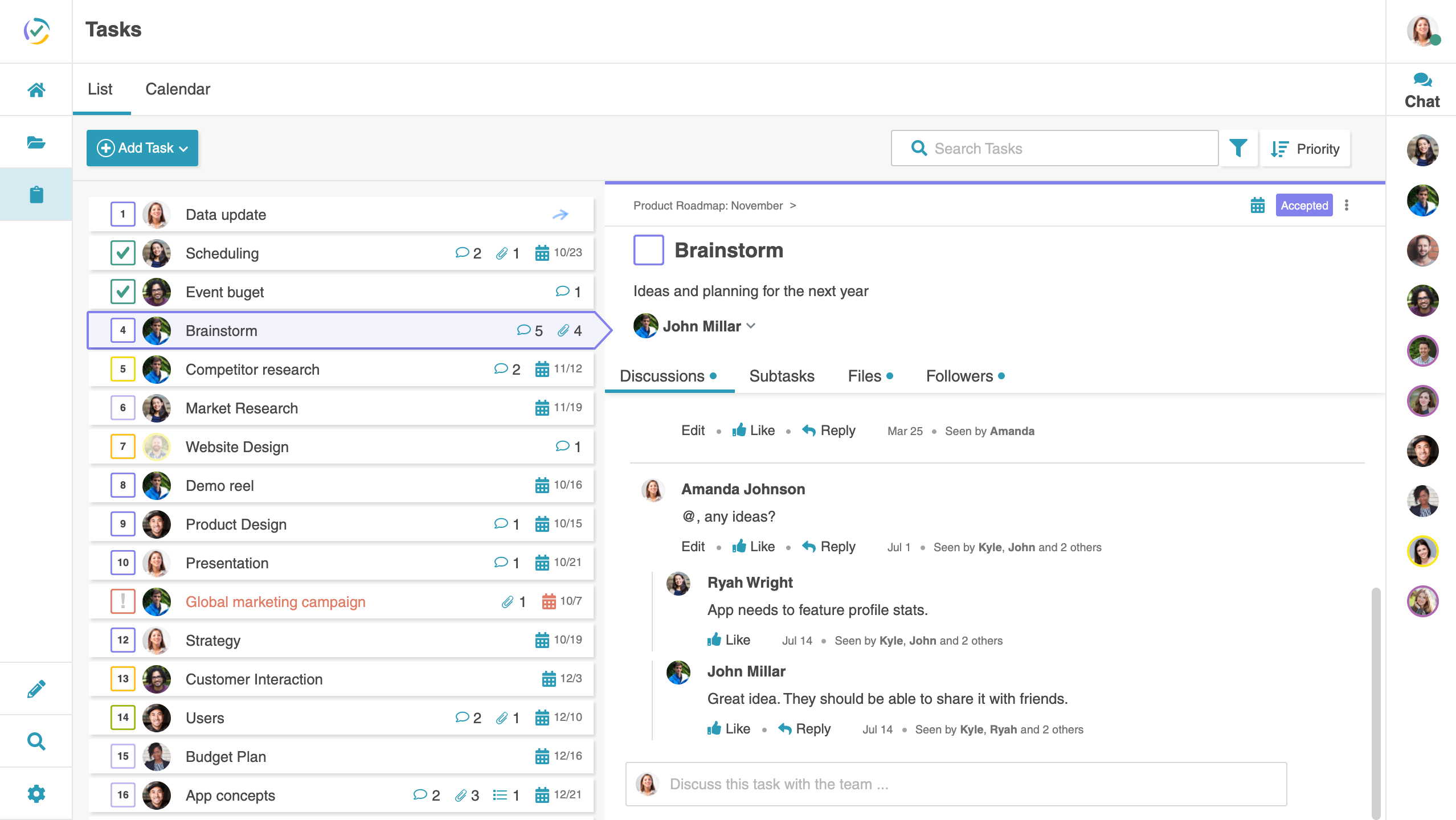Image resolution: width=1456 pixels, height=820 pixels.
Task: Open the Files tab
Action: [870, 376]
